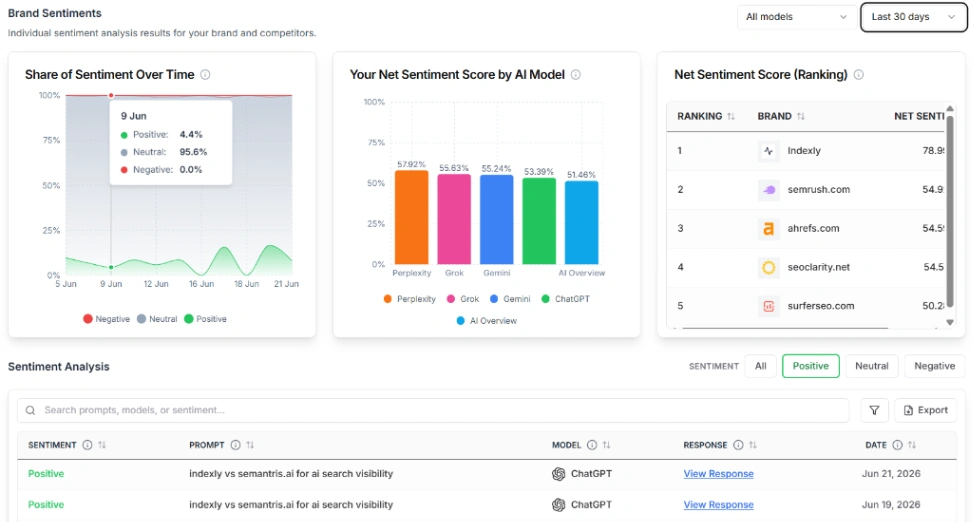The image size is (972, 522).
Task: Click the 9 Jun marker on the sentiment chart
Action: [111, 267]
